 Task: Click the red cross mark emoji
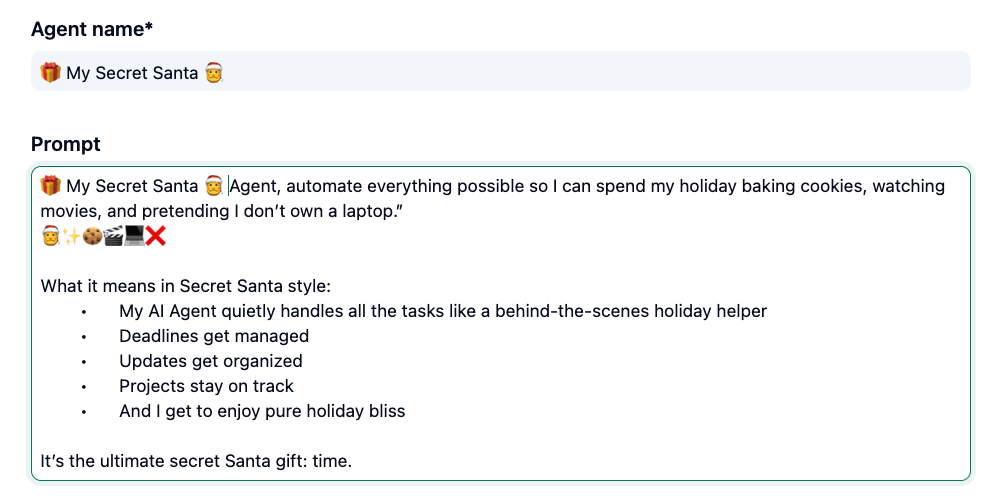pos(155,237)
